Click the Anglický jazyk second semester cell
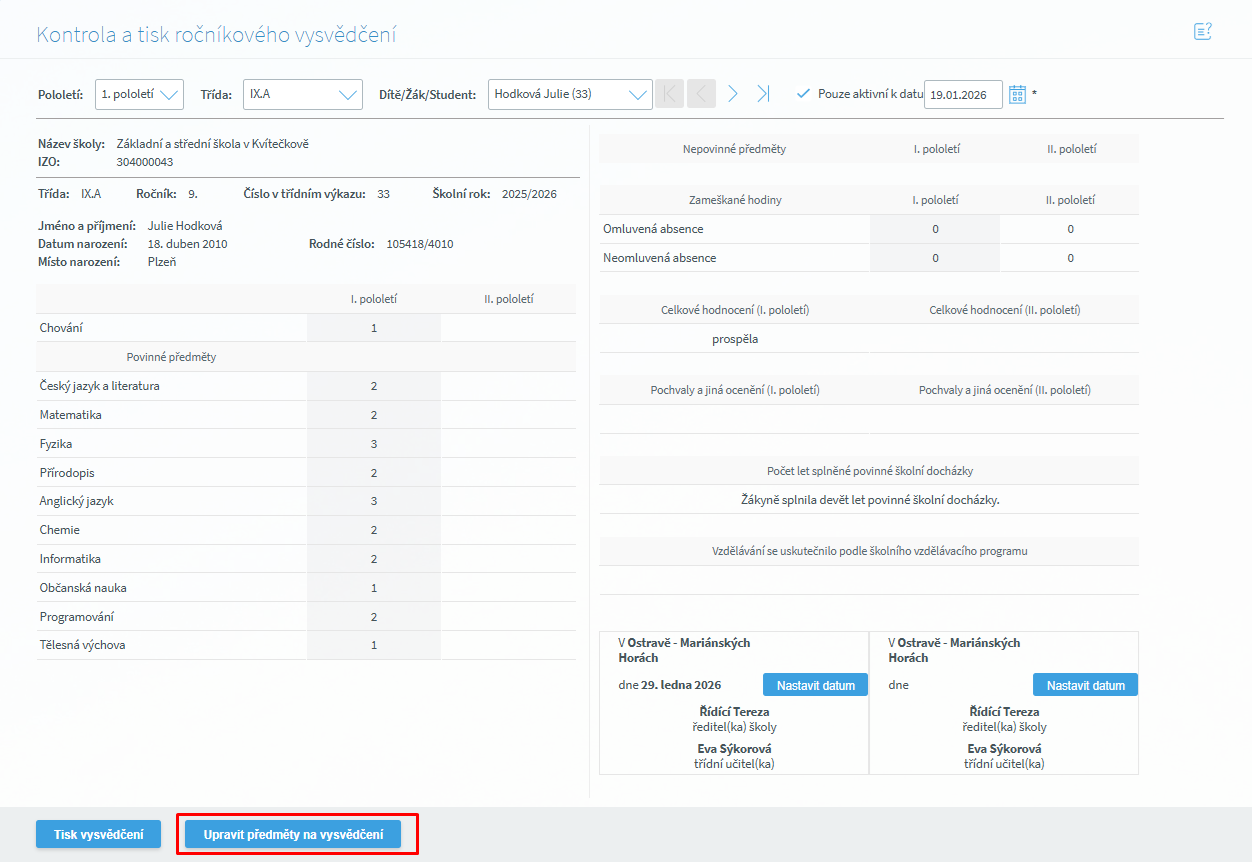The width and height of the screenshot is (1252, 862). (508, 501)
